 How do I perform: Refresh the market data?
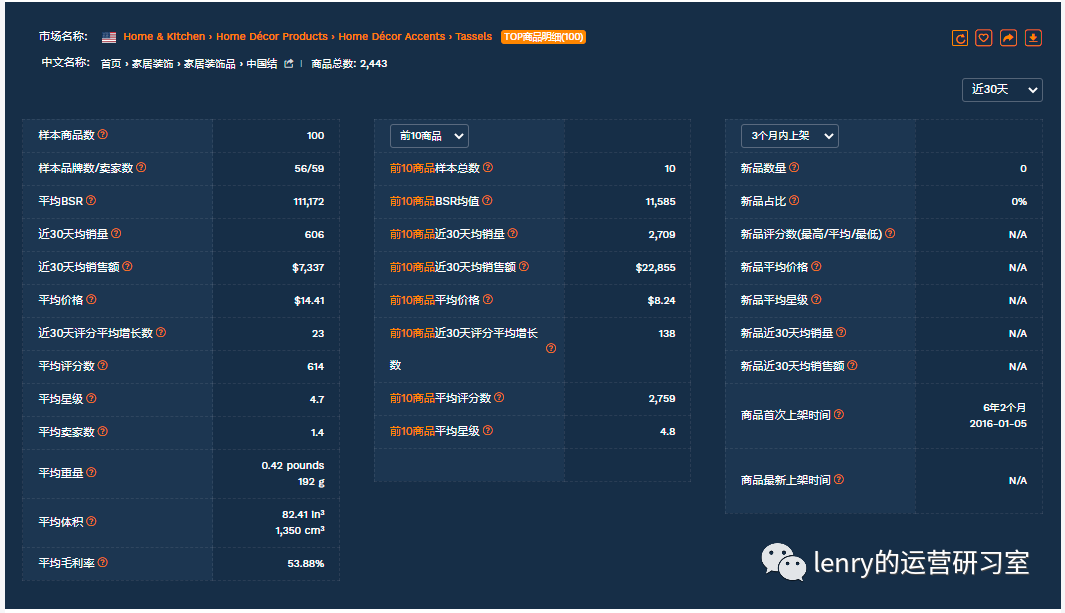959,36
